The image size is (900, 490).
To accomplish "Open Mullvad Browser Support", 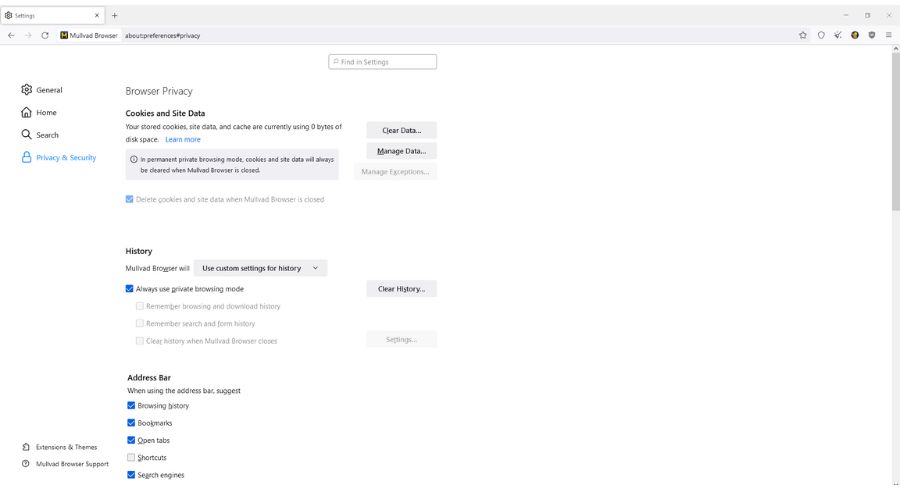I will [65, 464].
